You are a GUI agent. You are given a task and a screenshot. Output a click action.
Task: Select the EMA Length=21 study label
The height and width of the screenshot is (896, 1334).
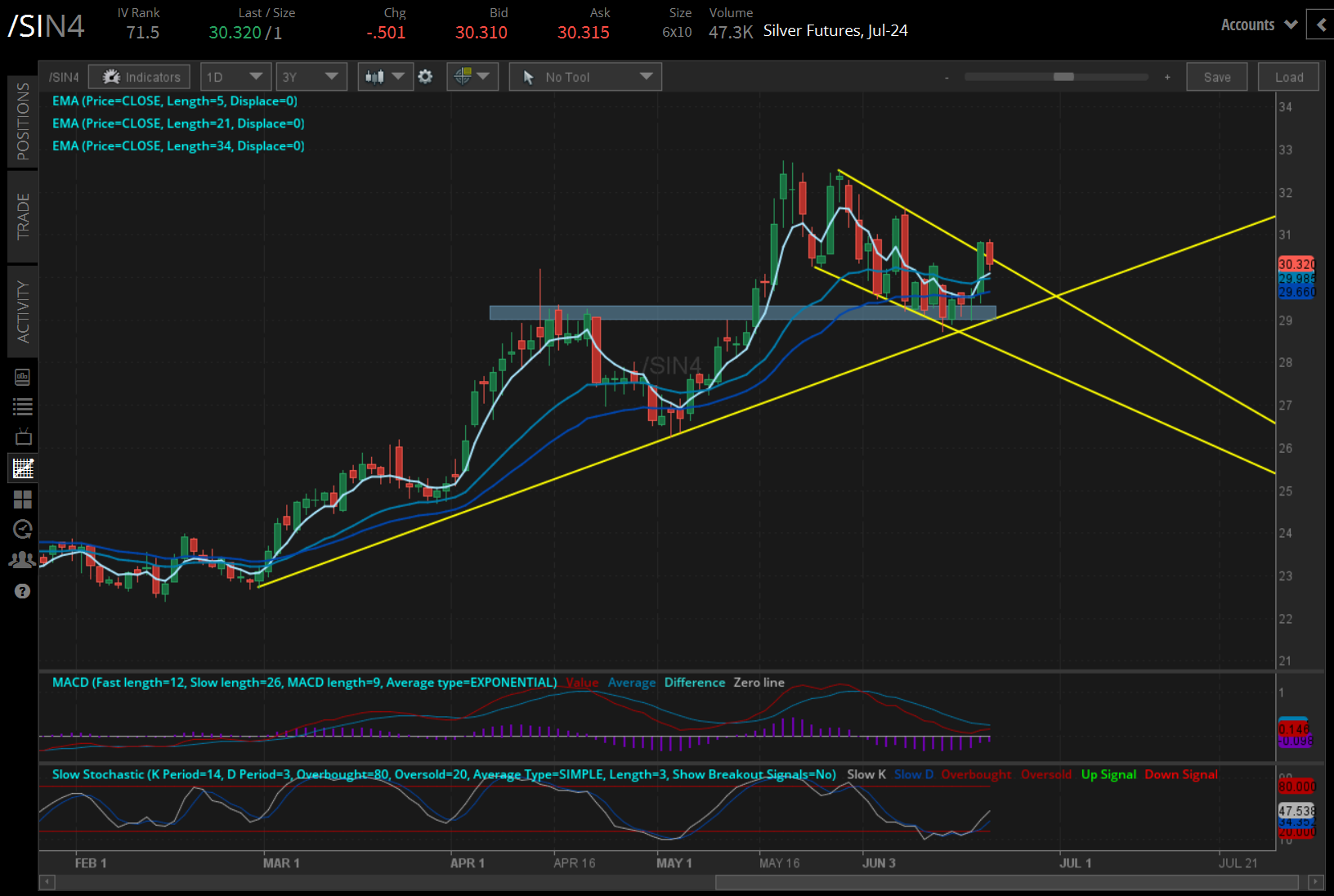[x=178, y=123]
